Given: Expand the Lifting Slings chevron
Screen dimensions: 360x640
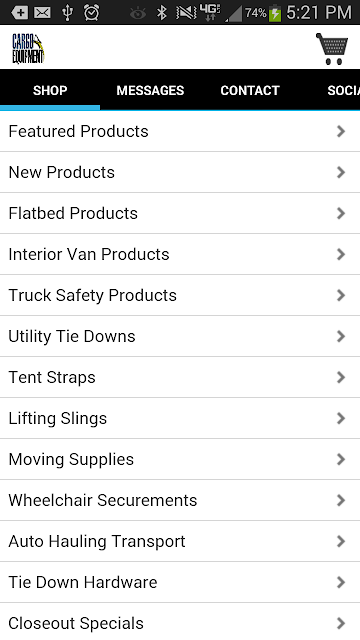Looking at the screenshot, I should tap(341, 418).
